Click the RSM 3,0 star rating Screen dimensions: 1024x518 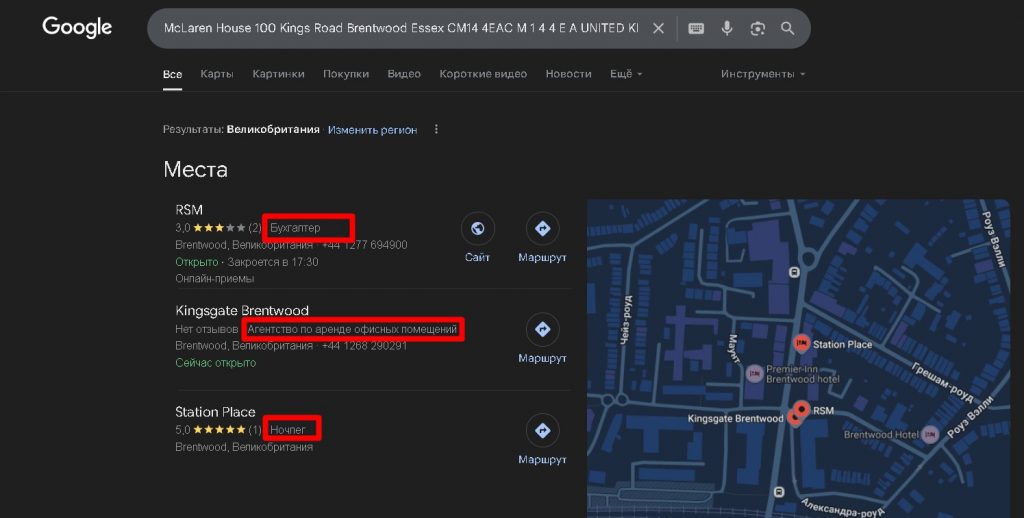(217, 228)
